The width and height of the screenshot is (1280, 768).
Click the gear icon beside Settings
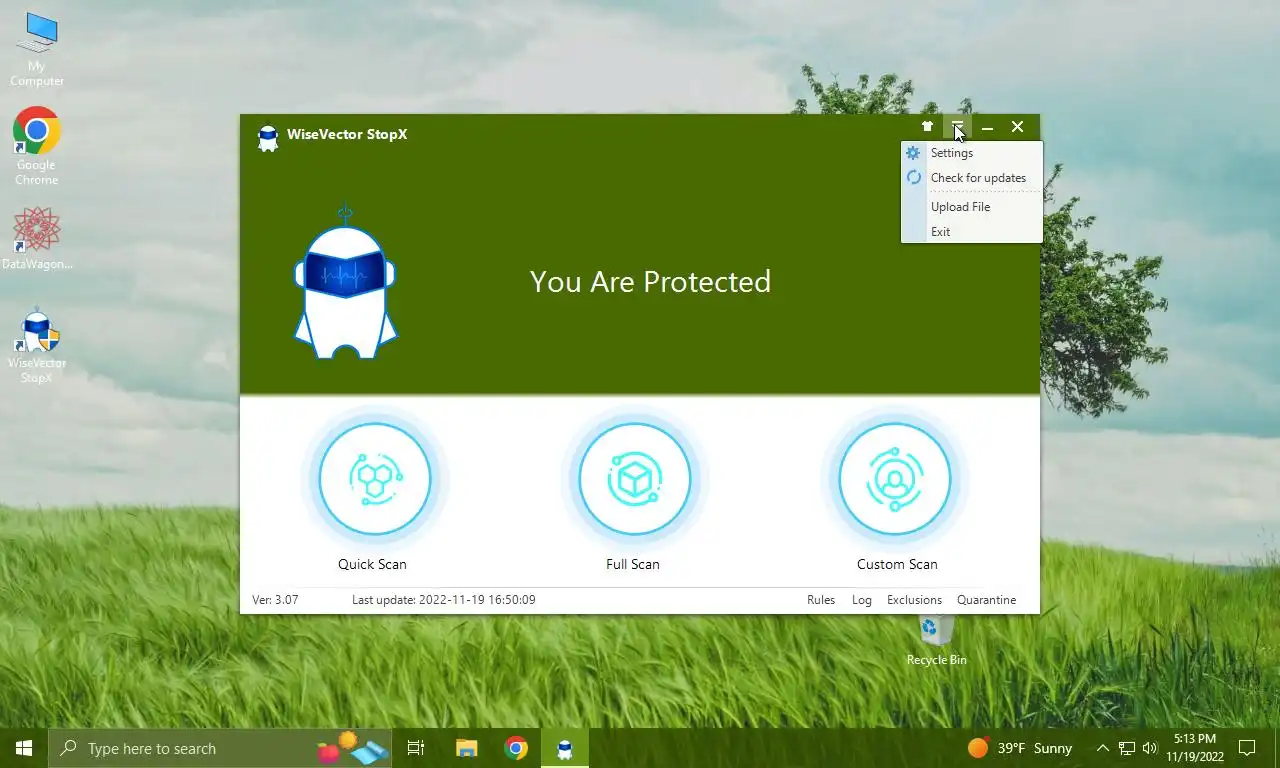(913, 153)
